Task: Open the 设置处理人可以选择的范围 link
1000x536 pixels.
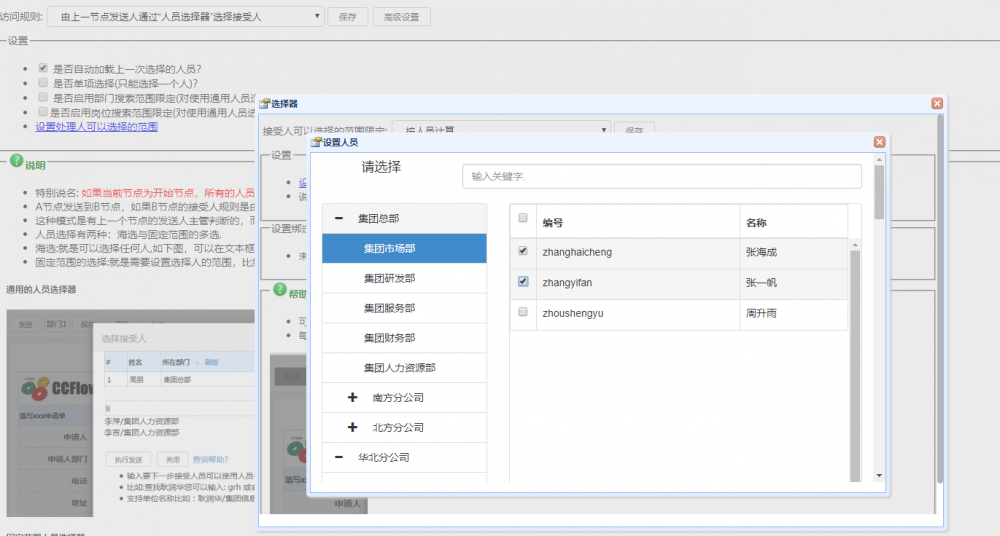Action: [96, 127]
